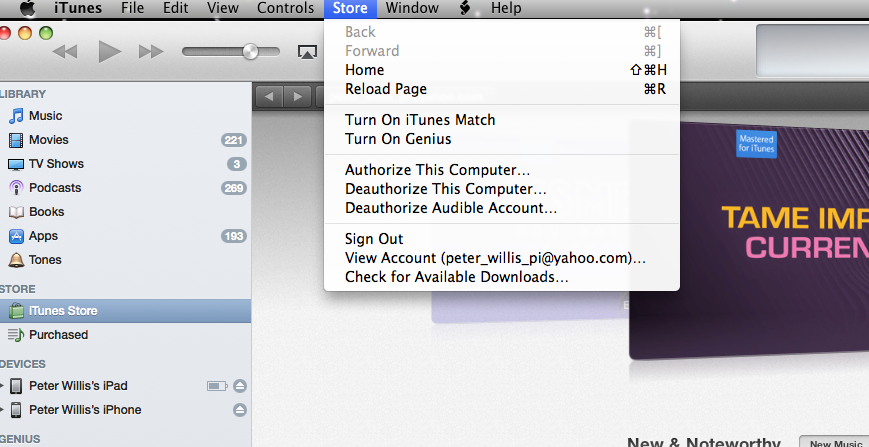Image resolution: width=869 pixels, height=447 pixels.
Task: Open View Account for peter_willis_pi@yahoo.com
Action: coord(502,258)
